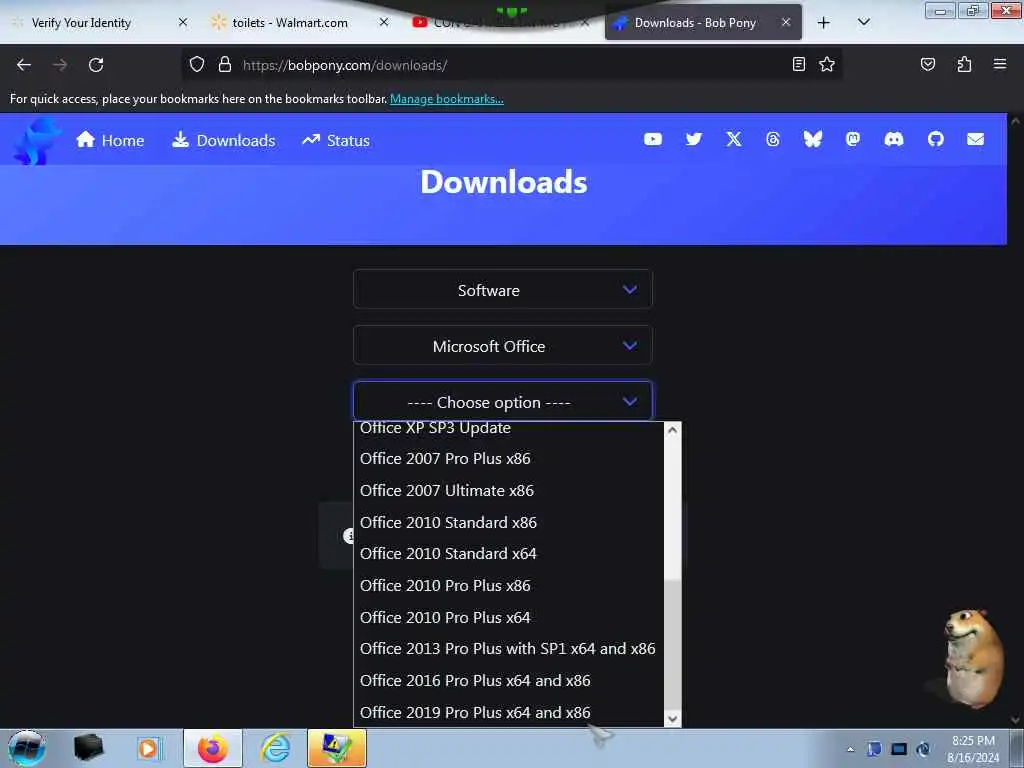Viewport: 1024px width, 768px height.
Task: Go to Home in site navigation
Action: coord(110,140)
